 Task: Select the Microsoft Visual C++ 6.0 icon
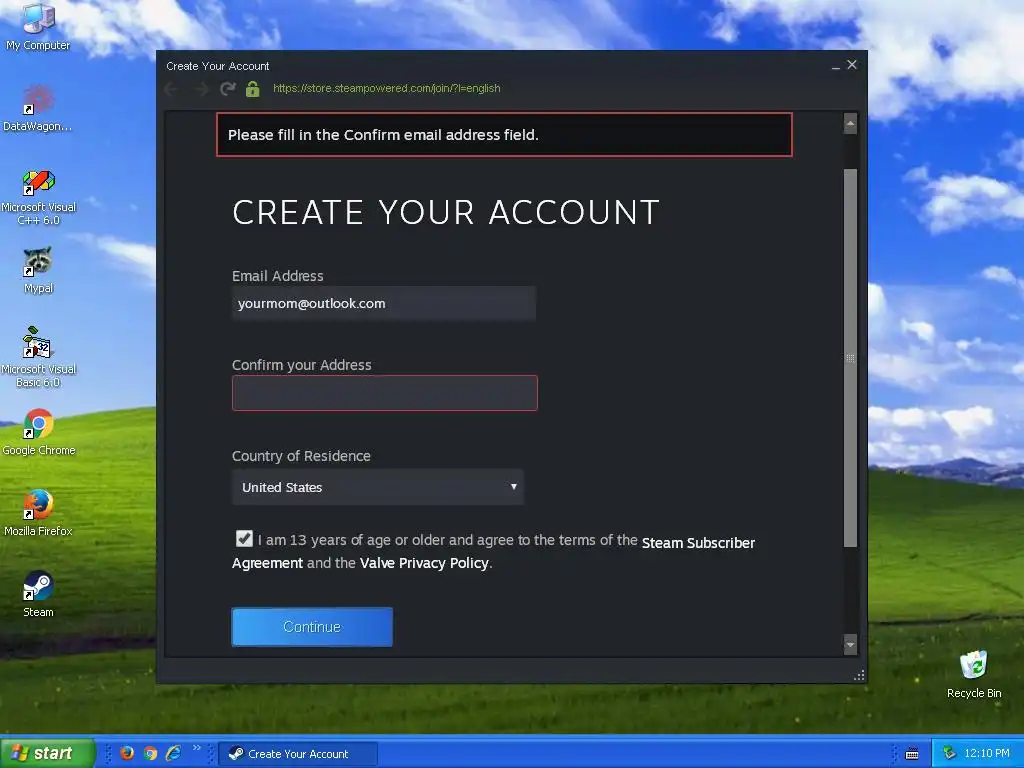coord(38,197)
